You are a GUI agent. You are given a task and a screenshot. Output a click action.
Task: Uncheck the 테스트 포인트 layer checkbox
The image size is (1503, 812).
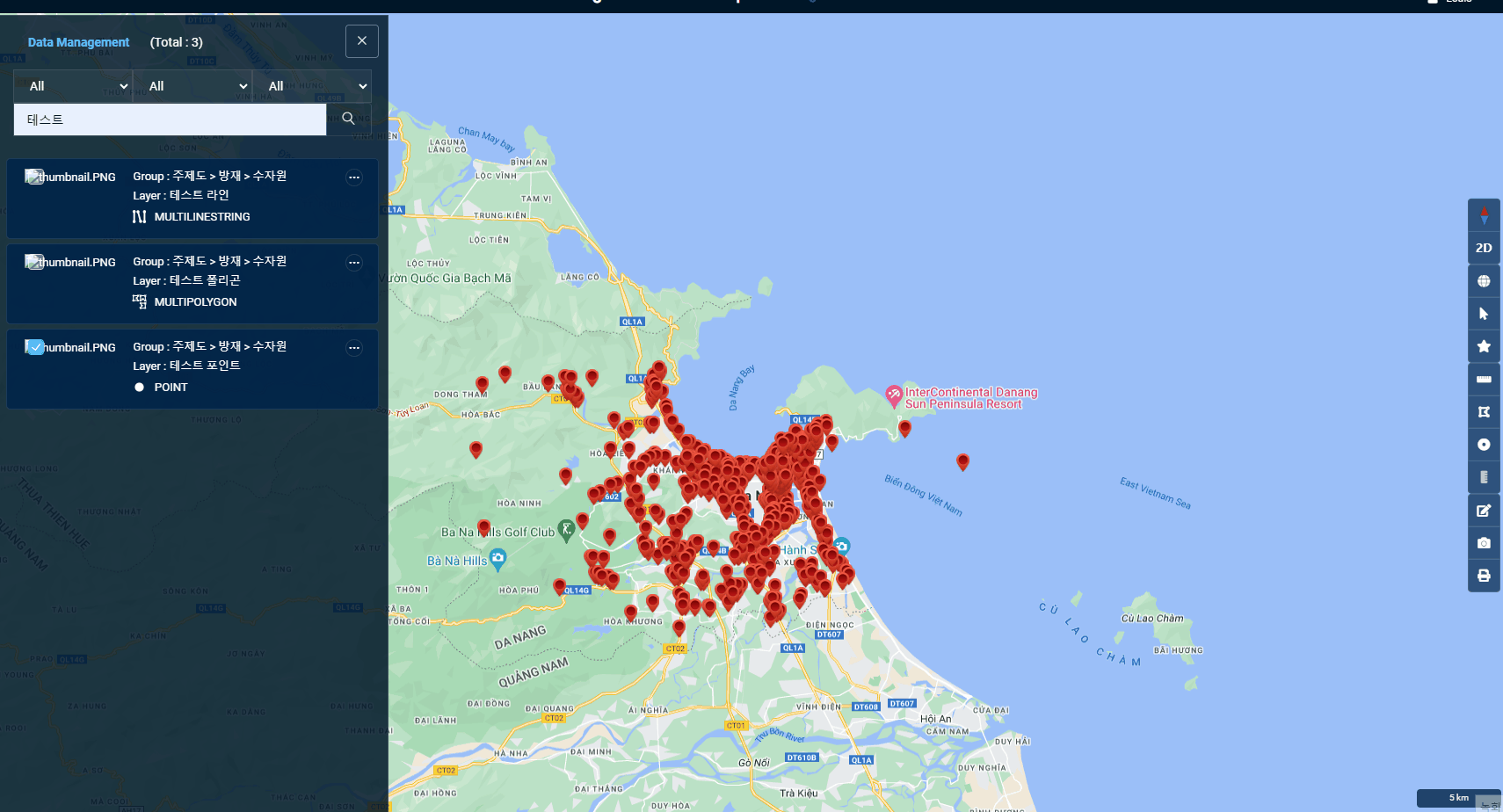34,347
